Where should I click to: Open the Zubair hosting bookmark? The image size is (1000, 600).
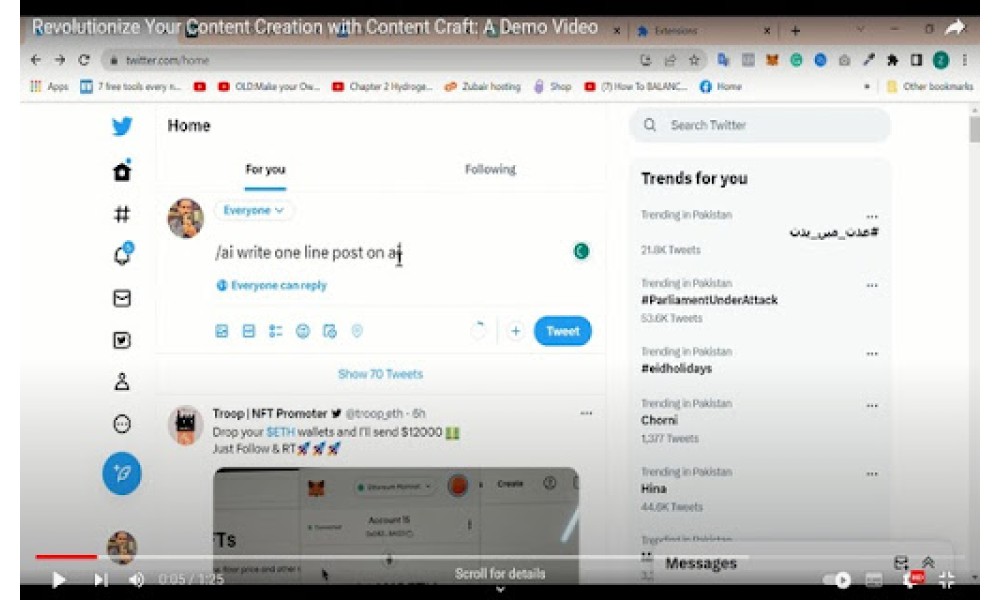[483, 86]
